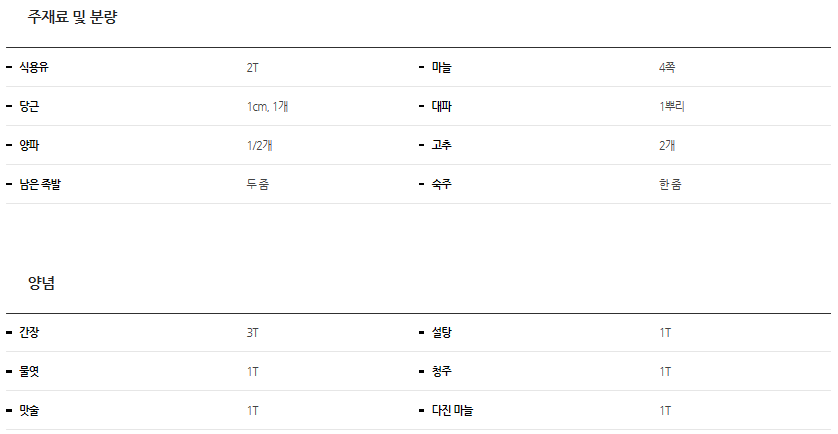Click the 주재료 및 분량 heading
Screen dimensions: 838x434
[x=73, y=17]
